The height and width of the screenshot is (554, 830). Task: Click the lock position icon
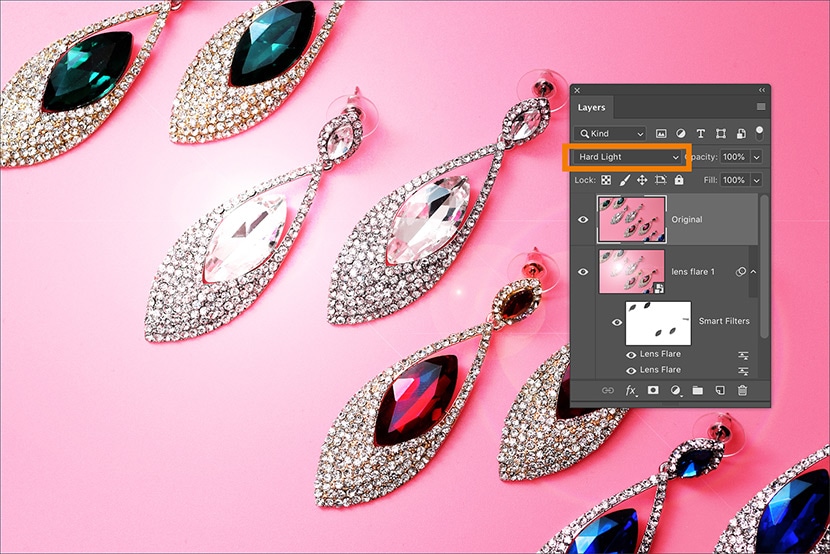click(x=642, y=180)
